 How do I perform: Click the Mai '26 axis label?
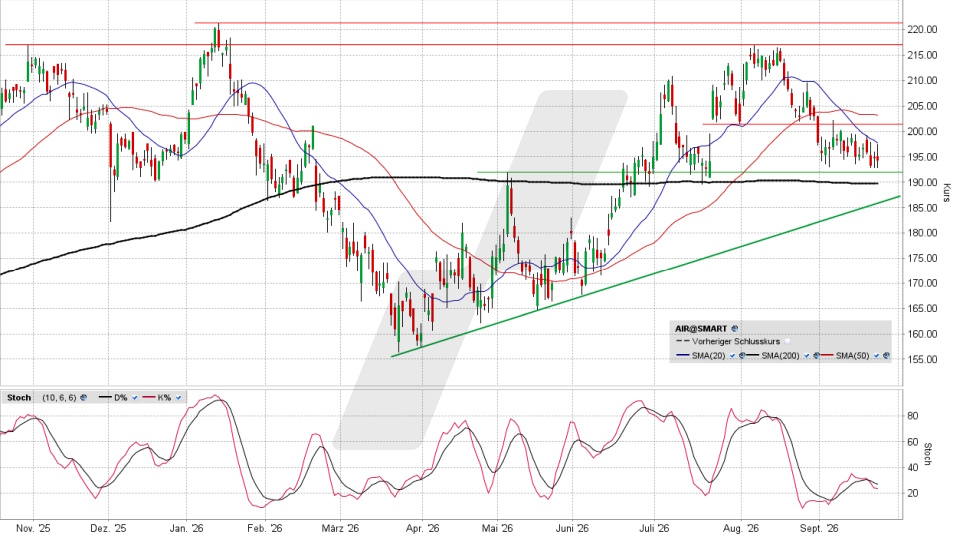[497, 528]
